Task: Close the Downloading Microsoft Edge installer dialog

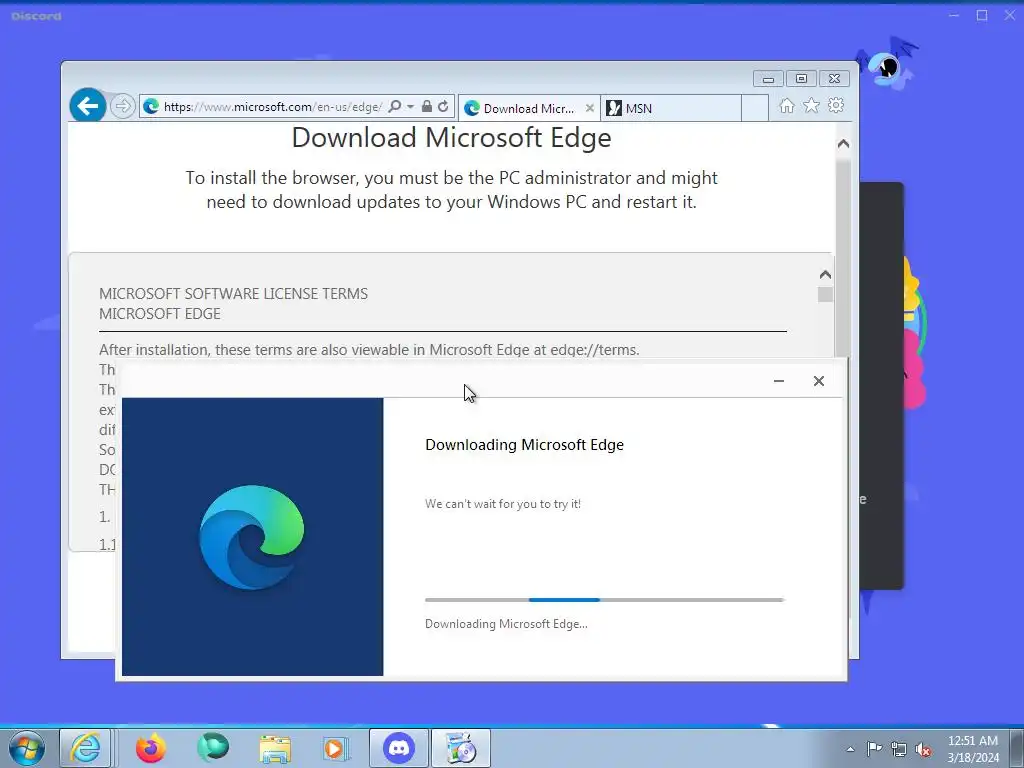Action: (x=819, y=381)
